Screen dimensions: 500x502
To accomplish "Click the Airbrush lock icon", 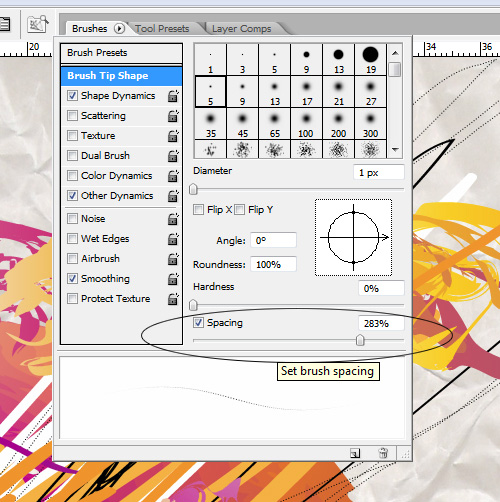I will click(x=173, y=259).
